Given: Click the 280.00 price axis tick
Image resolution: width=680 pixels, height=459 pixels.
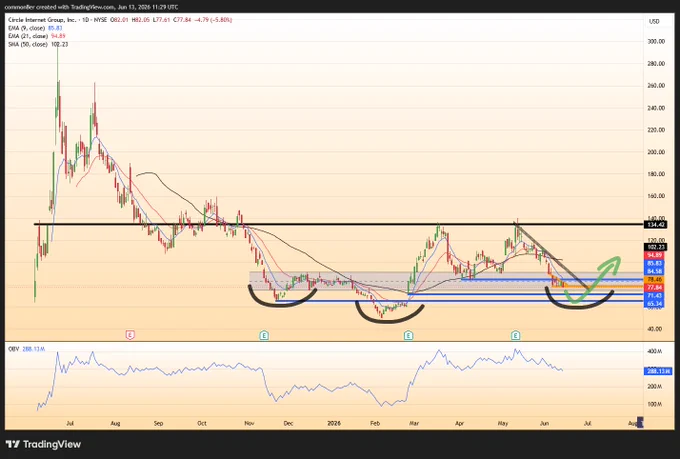Looking at the screenshot, I should pos(656,64).
